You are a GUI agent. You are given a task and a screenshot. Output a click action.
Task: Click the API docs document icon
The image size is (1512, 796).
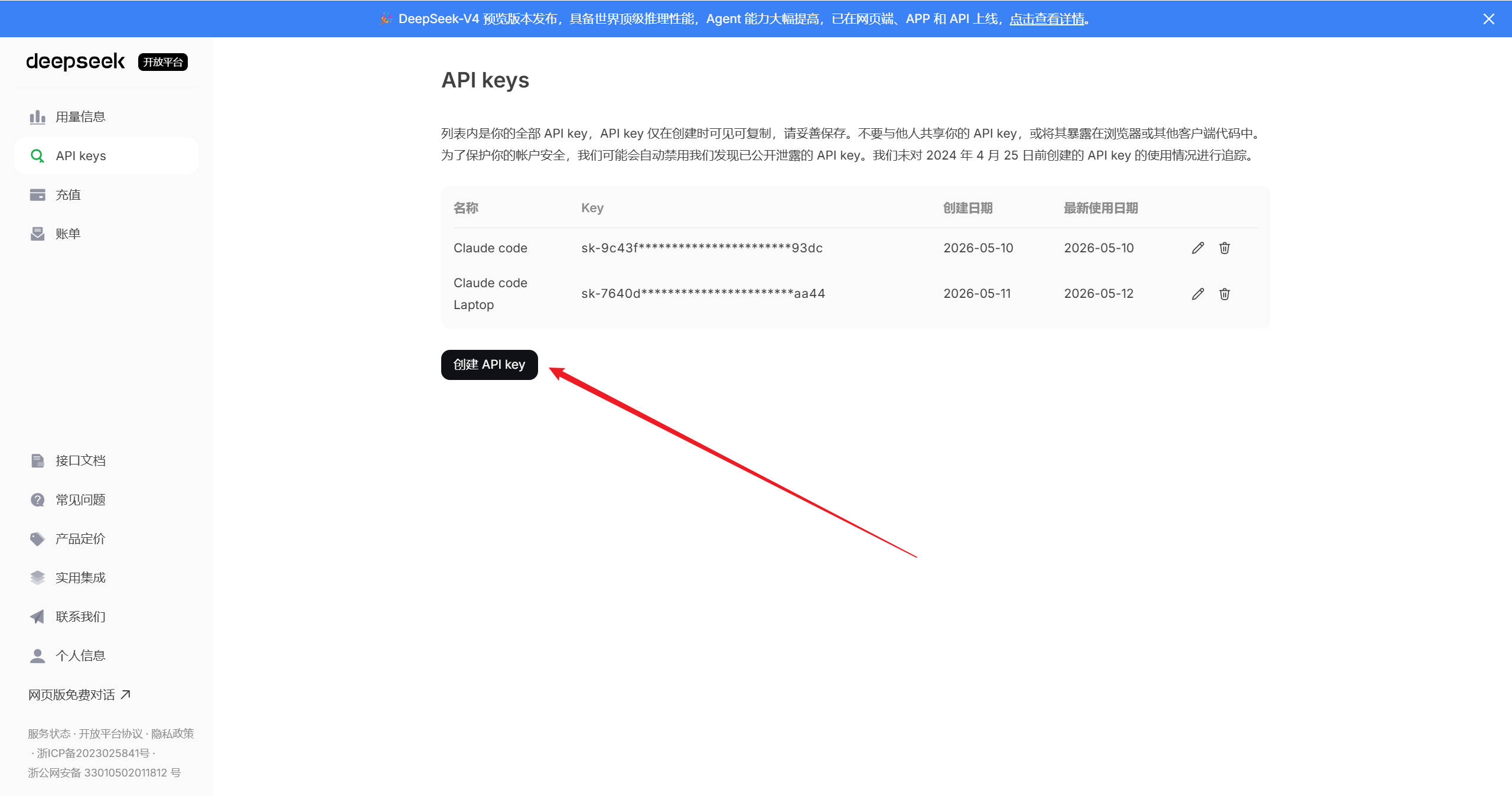pyautogui.click(x=37, y=461)
